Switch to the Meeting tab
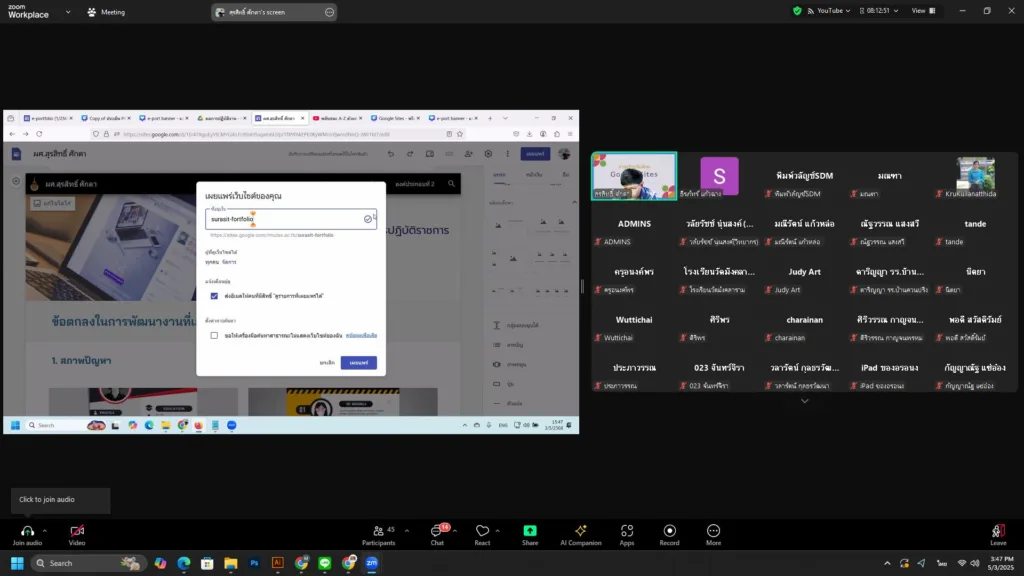Screen dimensions: 1024x576 (x=106, y=12)
